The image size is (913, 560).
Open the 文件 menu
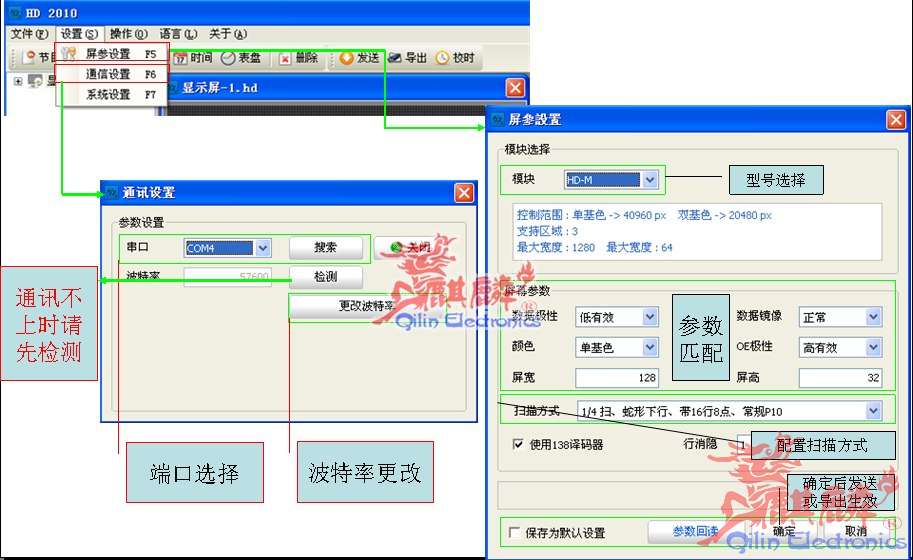[28, 33]
